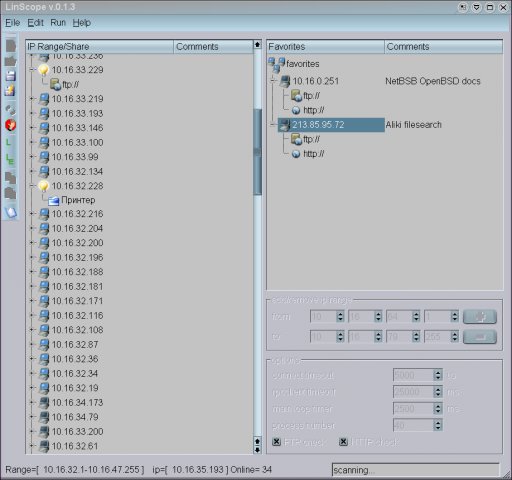Click the NetBSB OpenBSD docs comment
Screen dimensions: 512x480
click(433, 81)
